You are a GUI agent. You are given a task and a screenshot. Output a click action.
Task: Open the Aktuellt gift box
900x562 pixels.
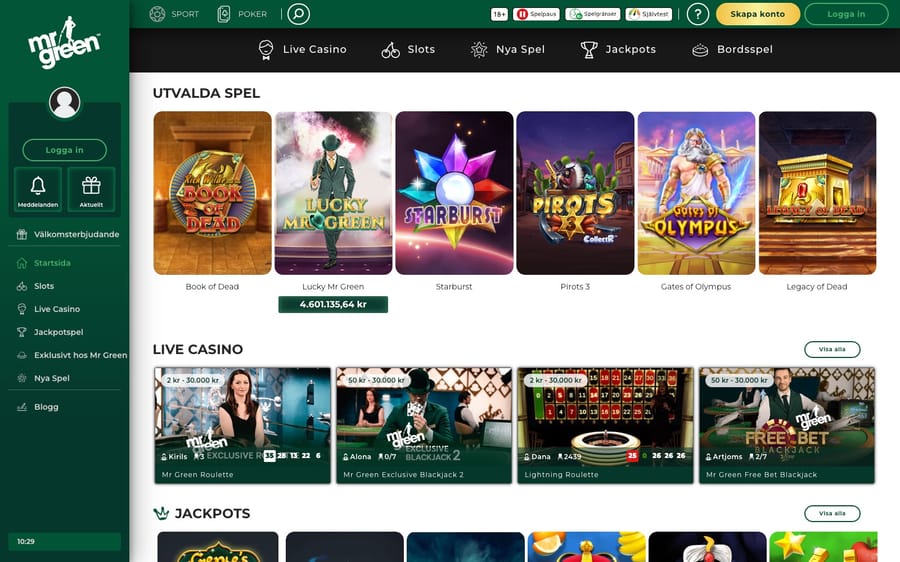pos(91,189)
